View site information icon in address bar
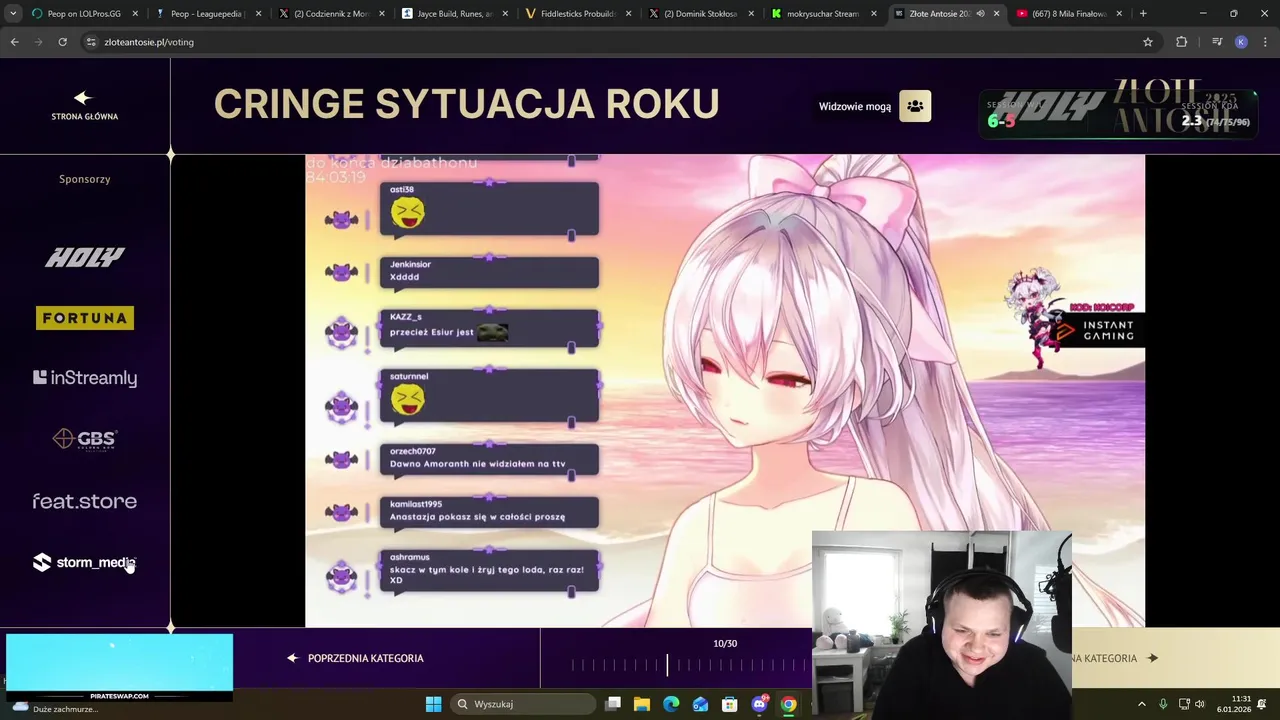The image size is (1280, 720). [91, 42]
